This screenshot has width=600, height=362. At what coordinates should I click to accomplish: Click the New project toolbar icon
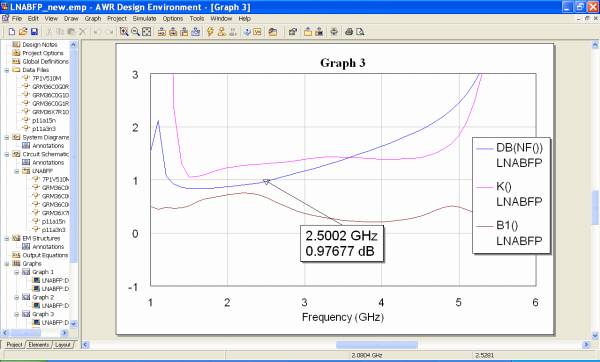(12, 32)
